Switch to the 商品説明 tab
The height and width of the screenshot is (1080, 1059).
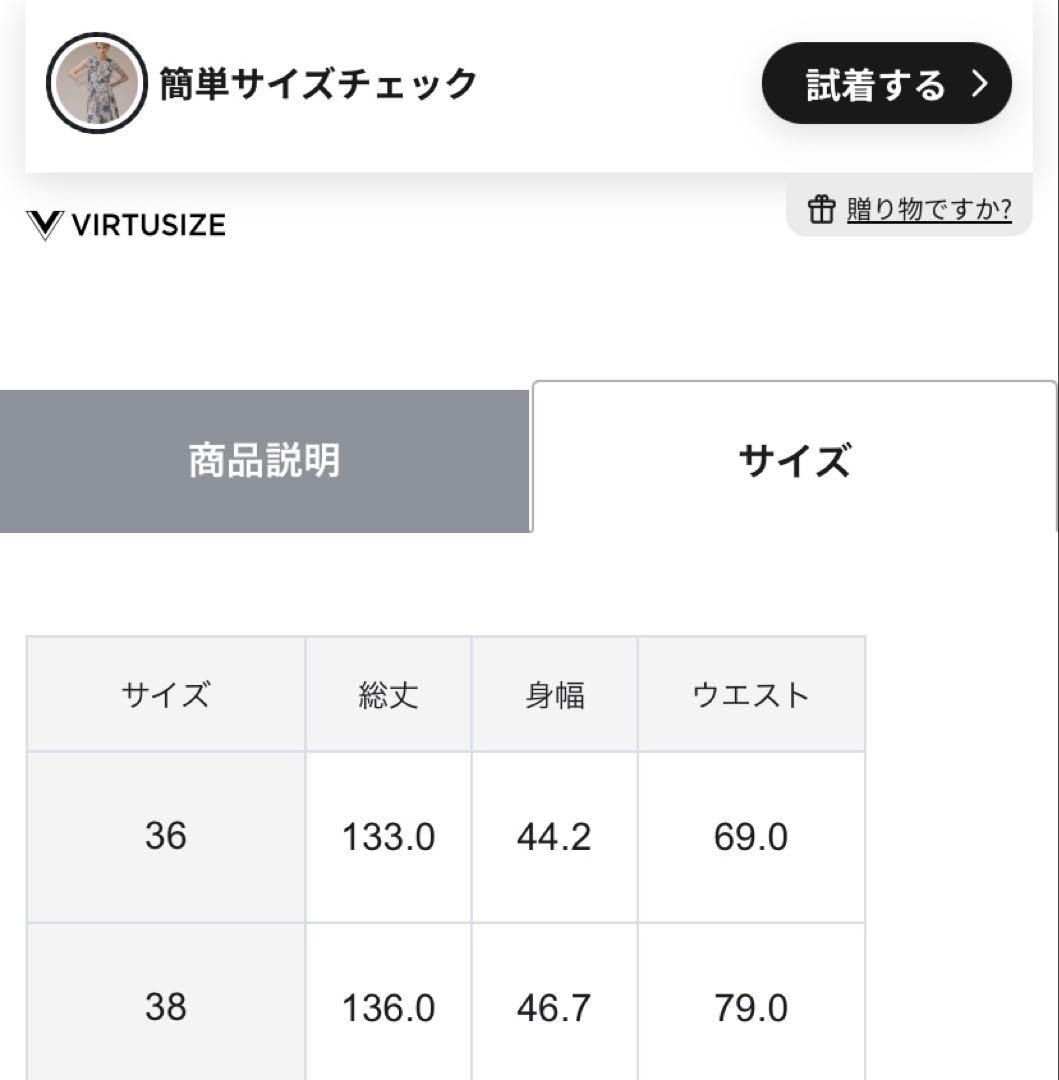click(264, 461)
